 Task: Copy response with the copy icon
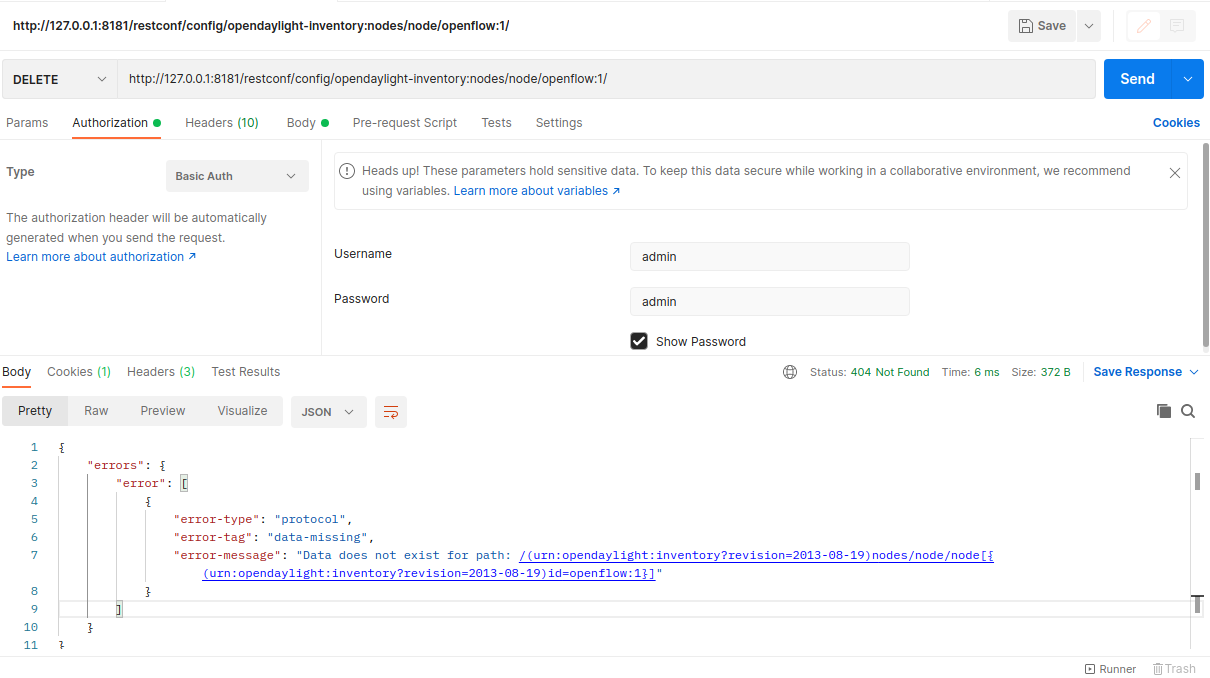click(x=1164, y=411)
